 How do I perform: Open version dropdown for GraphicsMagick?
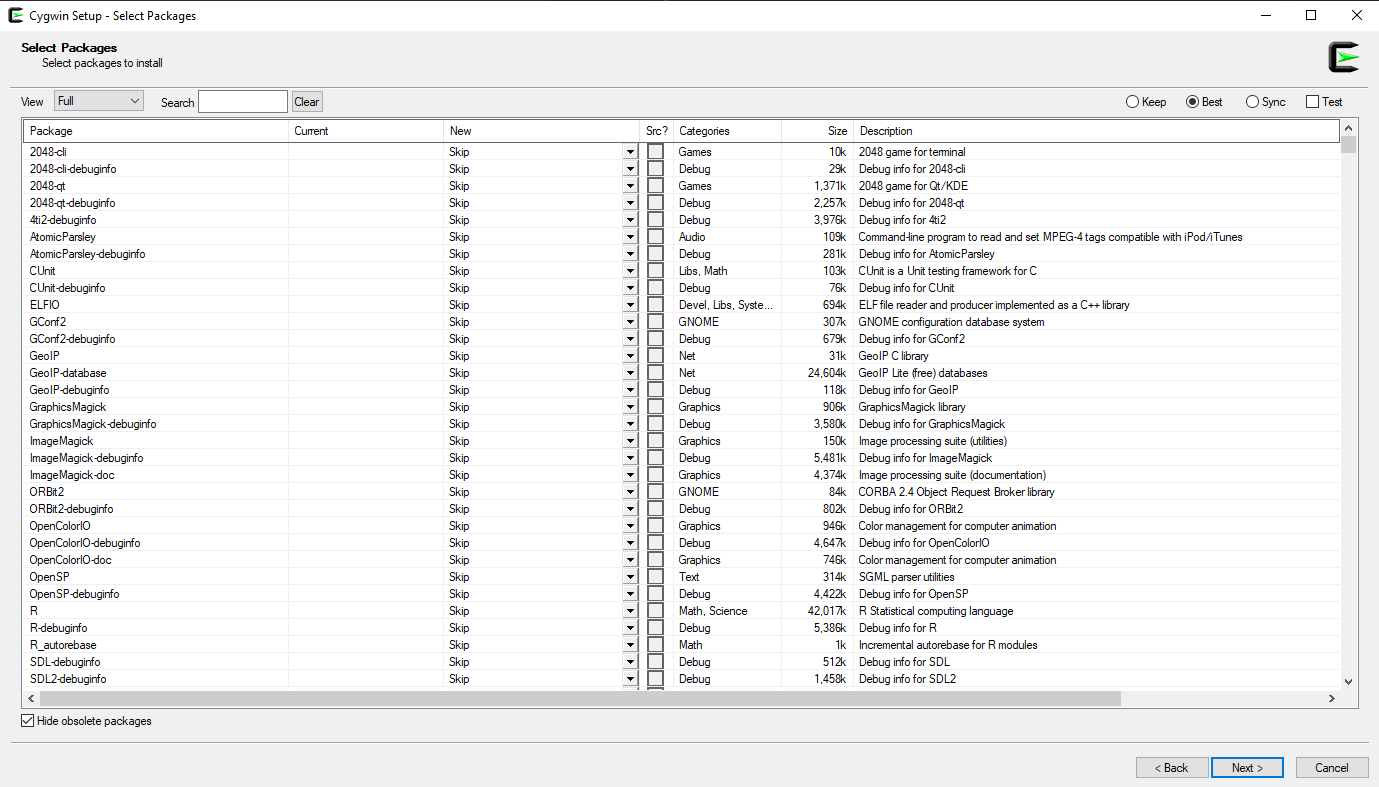tap(630, 407)
